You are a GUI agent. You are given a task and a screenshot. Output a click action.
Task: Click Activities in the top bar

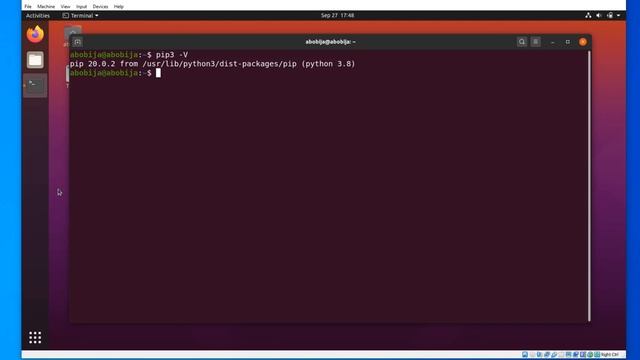38,16
